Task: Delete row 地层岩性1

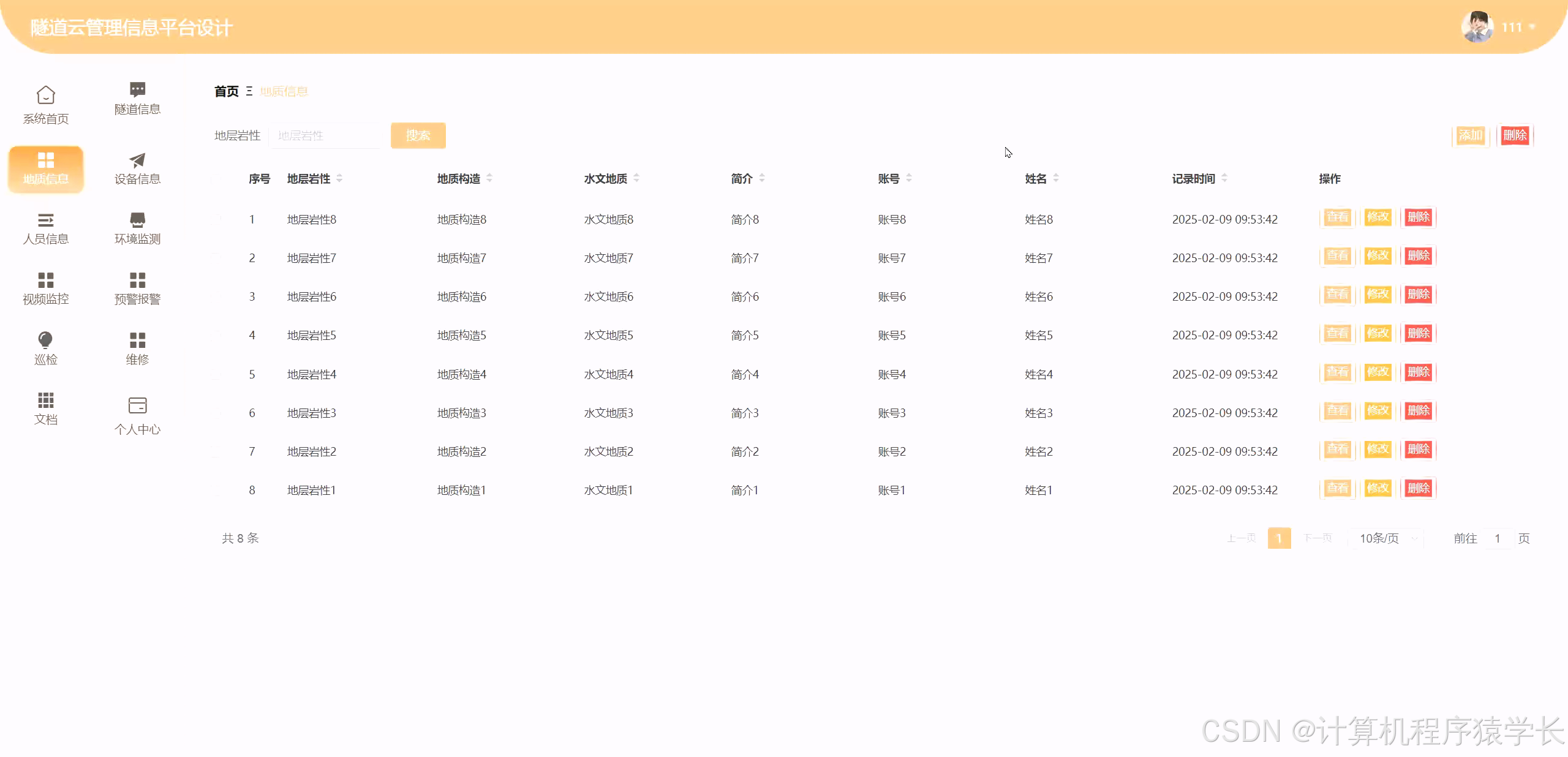Action: [1419, 489]
